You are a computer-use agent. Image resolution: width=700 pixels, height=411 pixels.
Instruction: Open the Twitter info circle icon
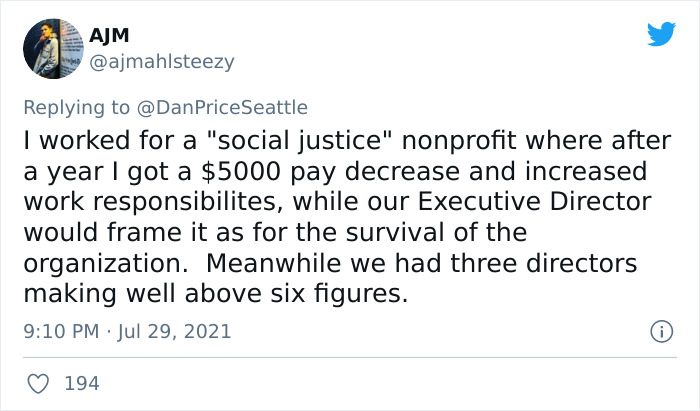660,330
